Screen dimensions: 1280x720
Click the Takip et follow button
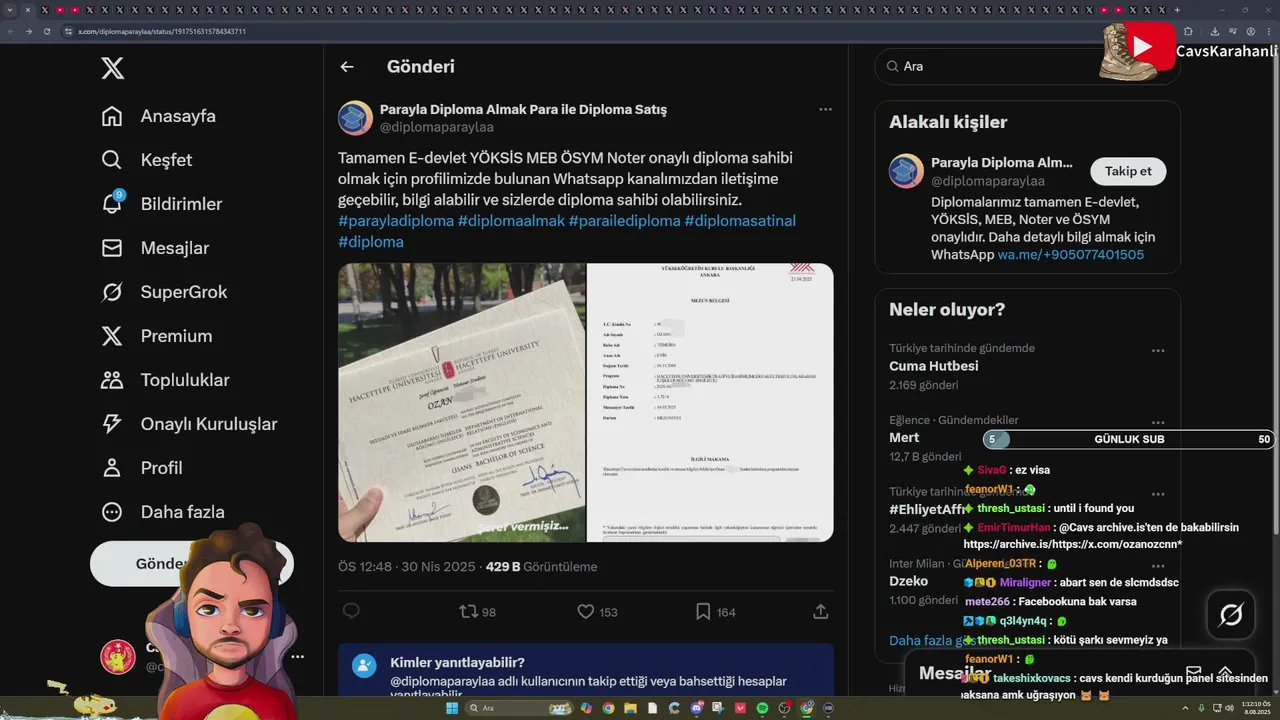click(1128, 171)
